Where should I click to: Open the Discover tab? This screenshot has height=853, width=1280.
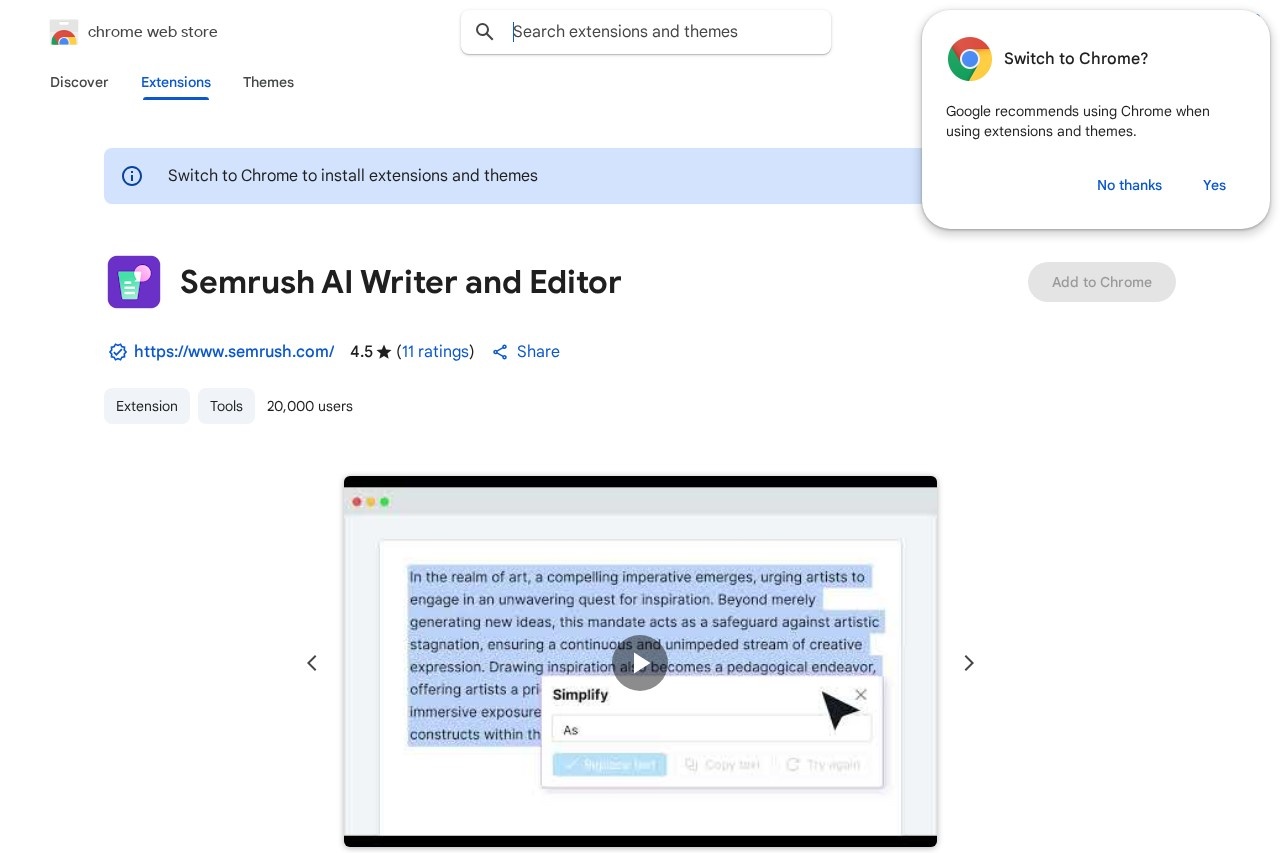[x=79, y=82]
